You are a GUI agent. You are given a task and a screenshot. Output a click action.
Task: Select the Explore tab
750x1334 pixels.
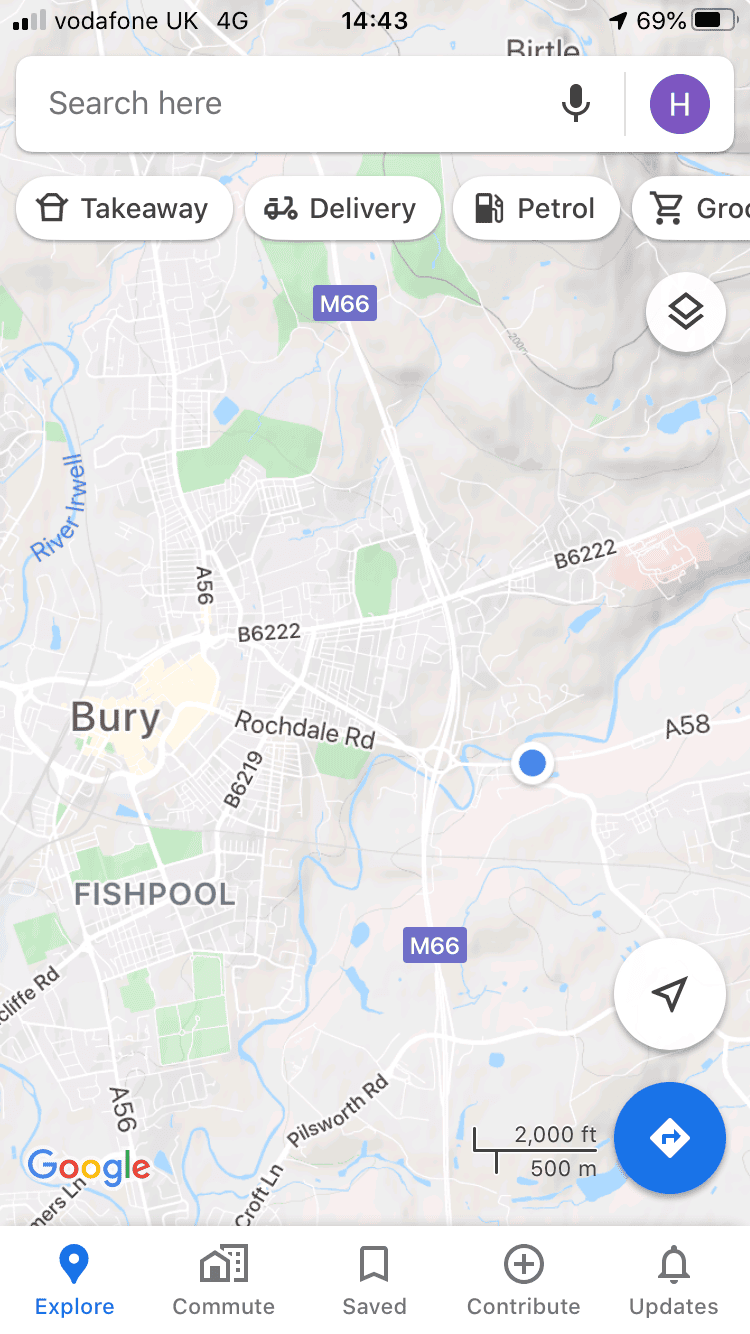pos(75,1282)
